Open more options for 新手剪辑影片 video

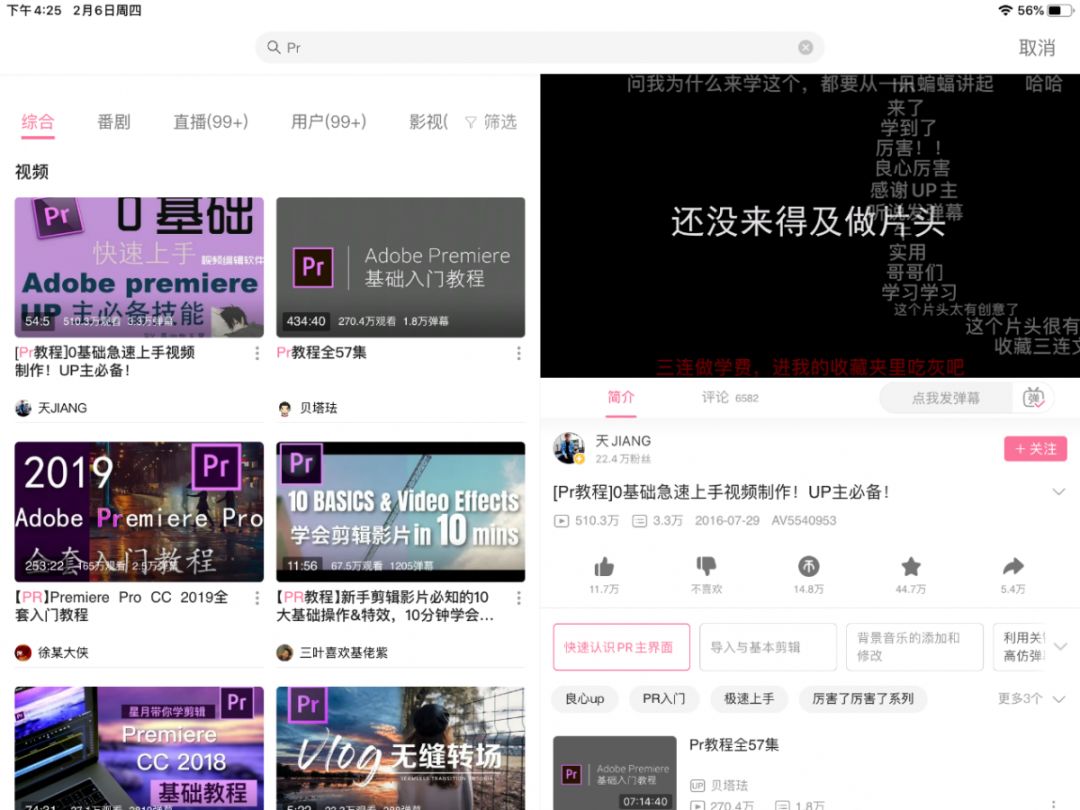[518, 598]
